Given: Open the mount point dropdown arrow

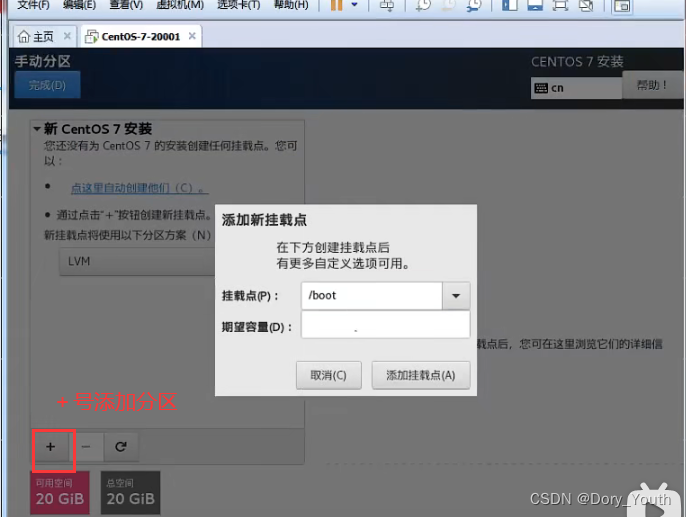Looking at the screenshot, I should (456, 296).
